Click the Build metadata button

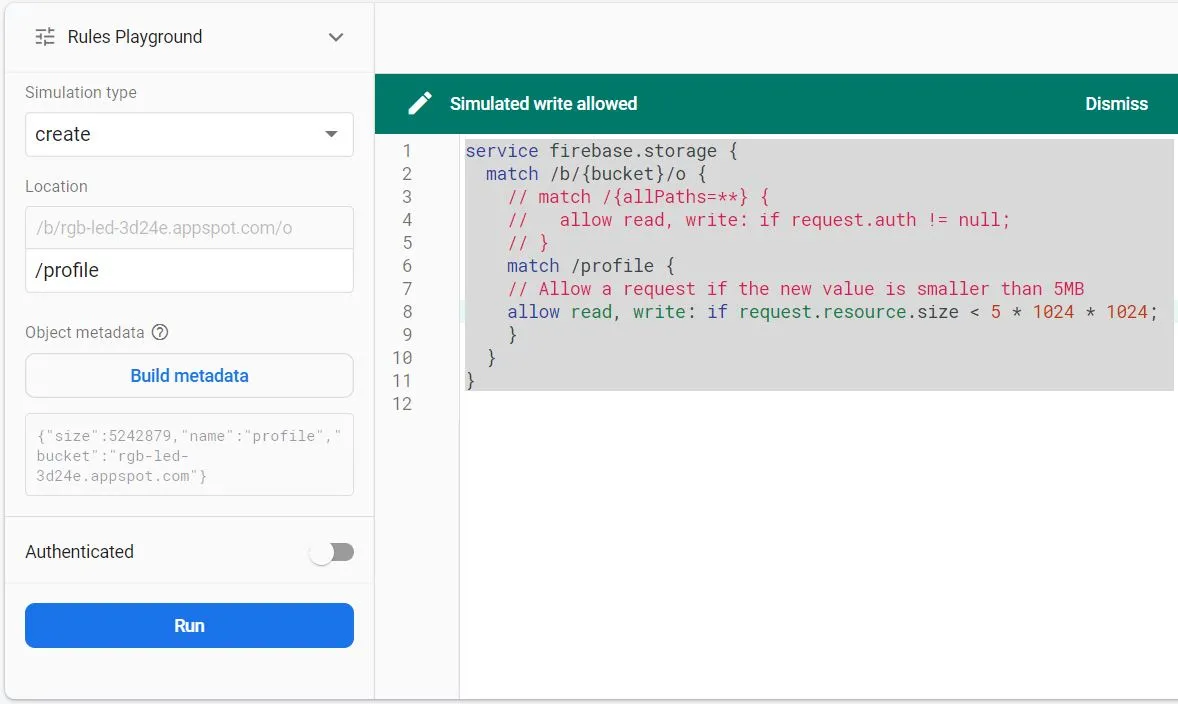189,376
